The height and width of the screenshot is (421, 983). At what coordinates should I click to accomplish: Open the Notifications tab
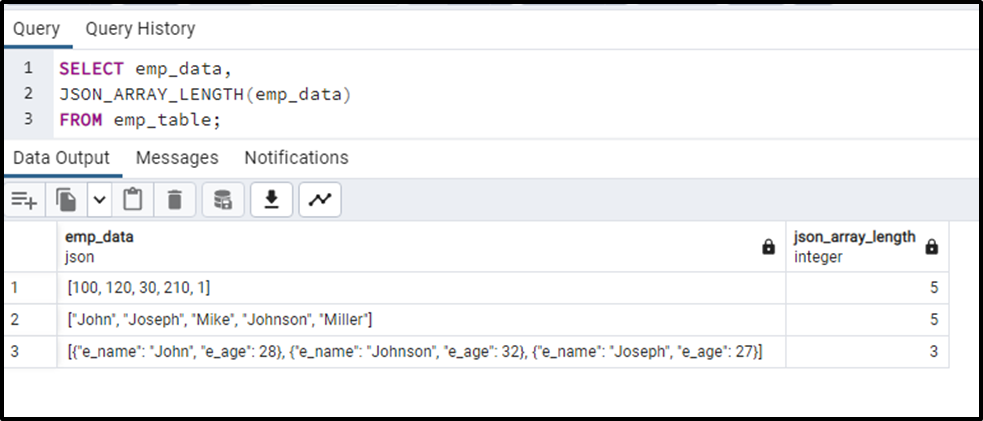(297, 157)
